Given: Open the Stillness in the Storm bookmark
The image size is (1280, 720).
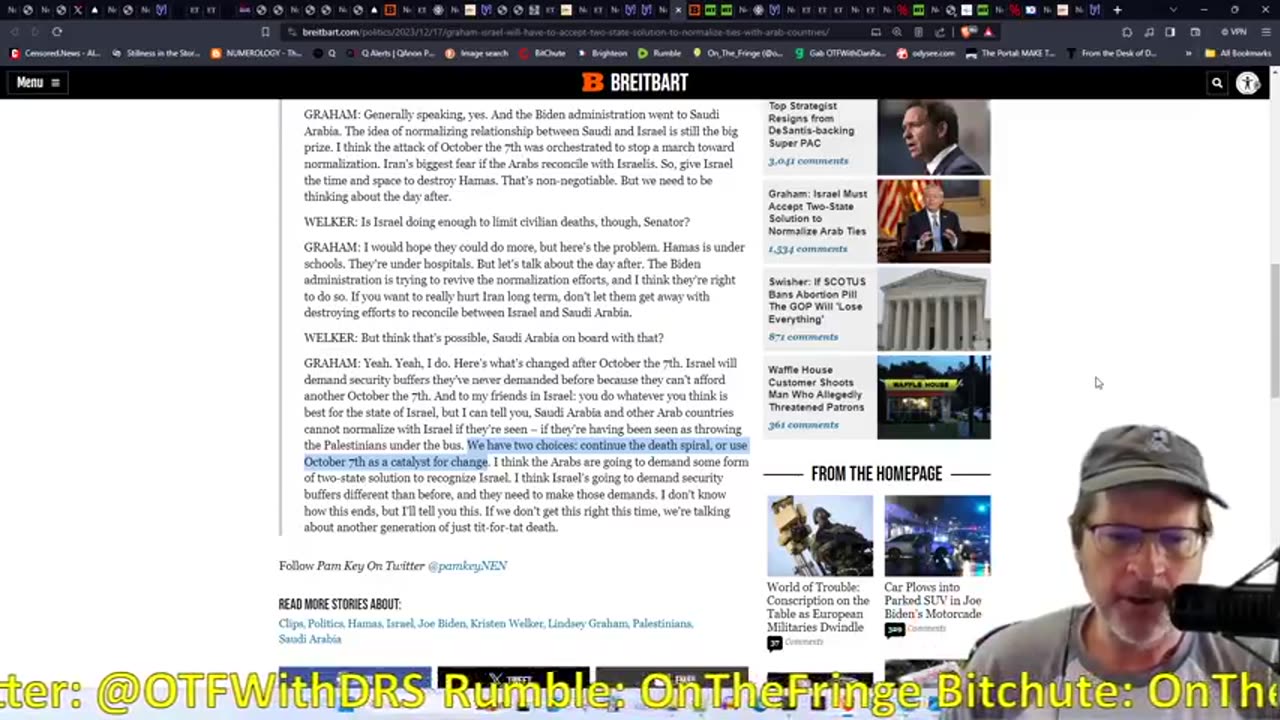Looking at the screenshot, I should click(x=157, y=53).
